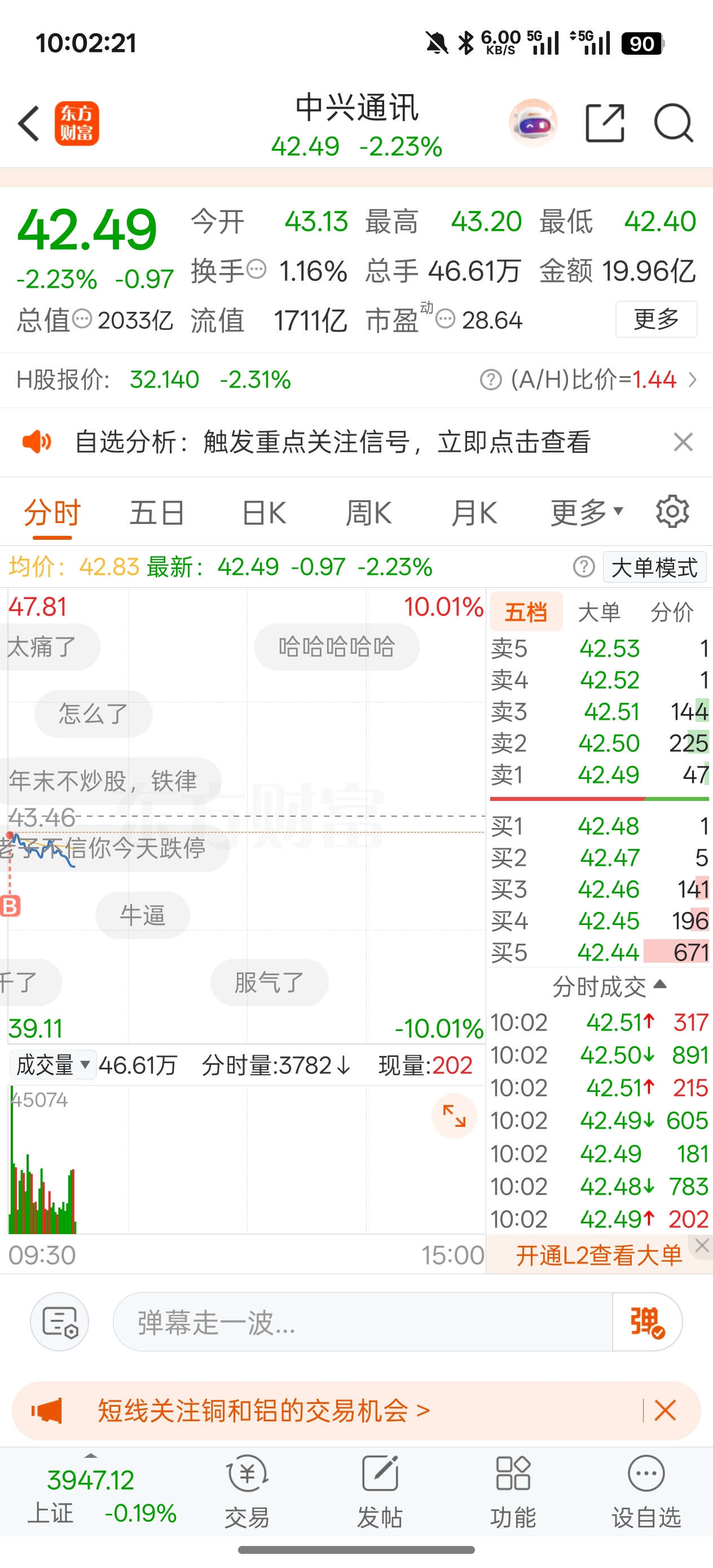Collapse the 分时成交 section arrow
The image size is (713, 1568).
(660, 984)
